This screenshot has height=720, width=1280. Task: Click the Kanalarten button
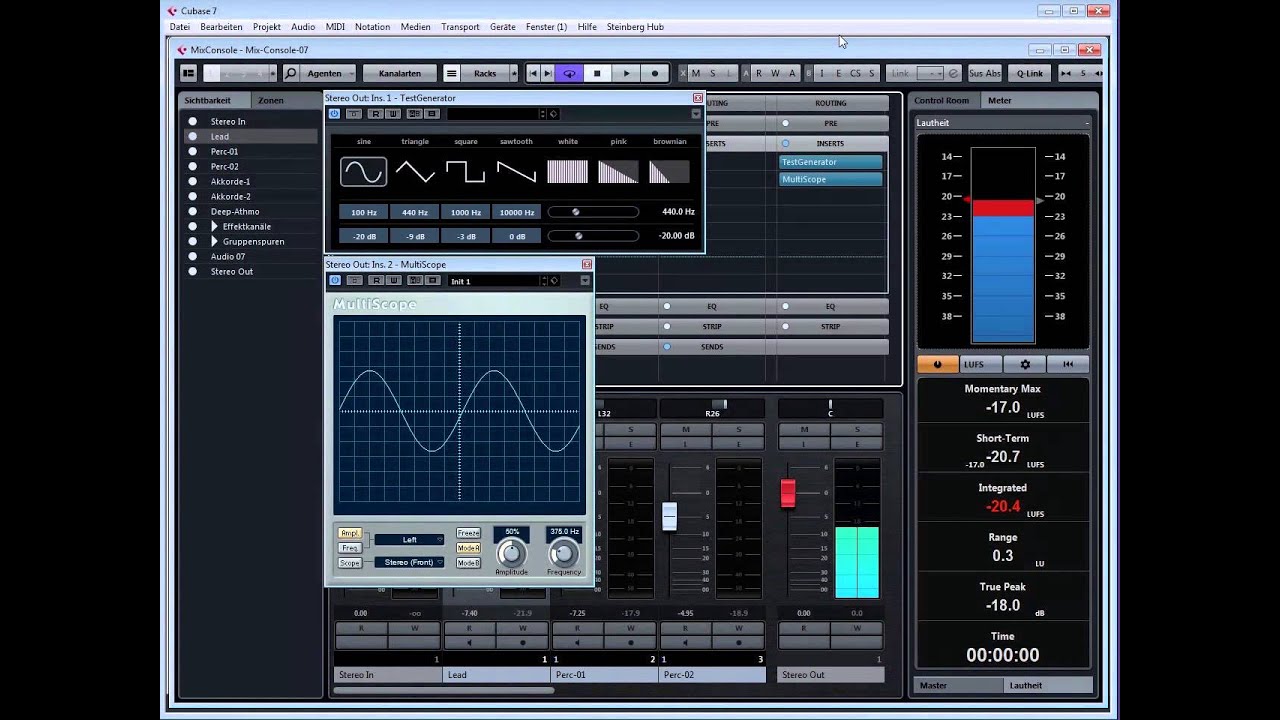(x=400, y=73)
